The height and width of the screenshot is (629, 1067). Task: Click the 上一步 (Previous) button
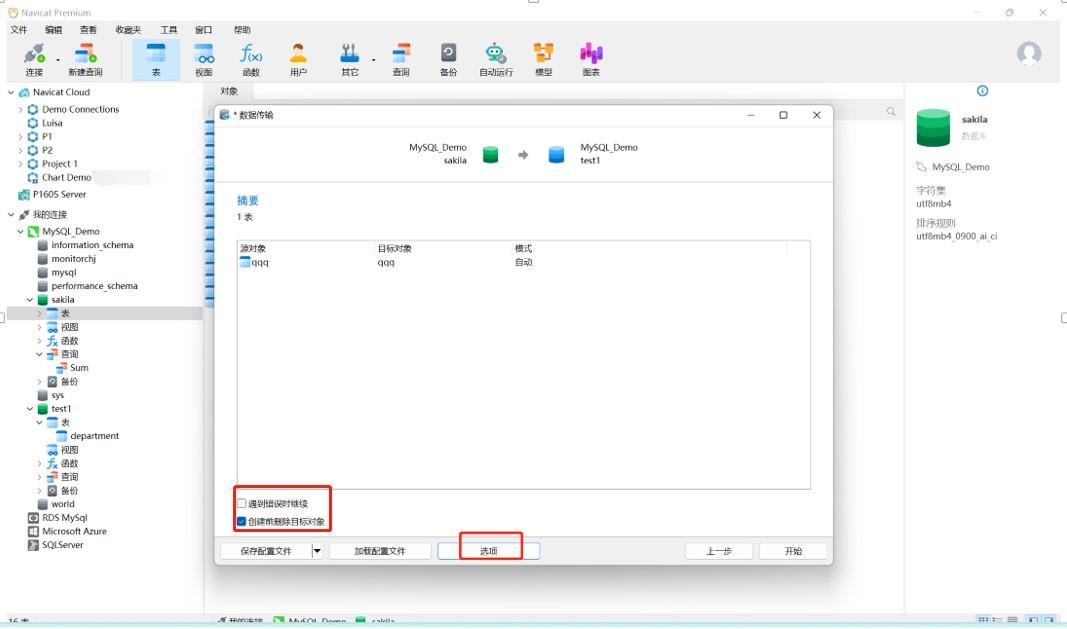click(x=719, y=551)
